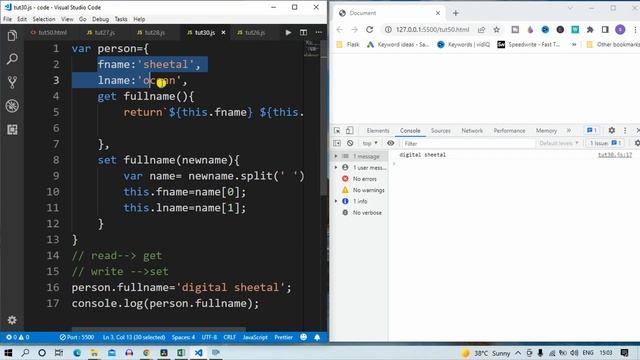Screen dimensions: 640x360
Task: Open the Windows Start menu
Action: pos(8,353)
